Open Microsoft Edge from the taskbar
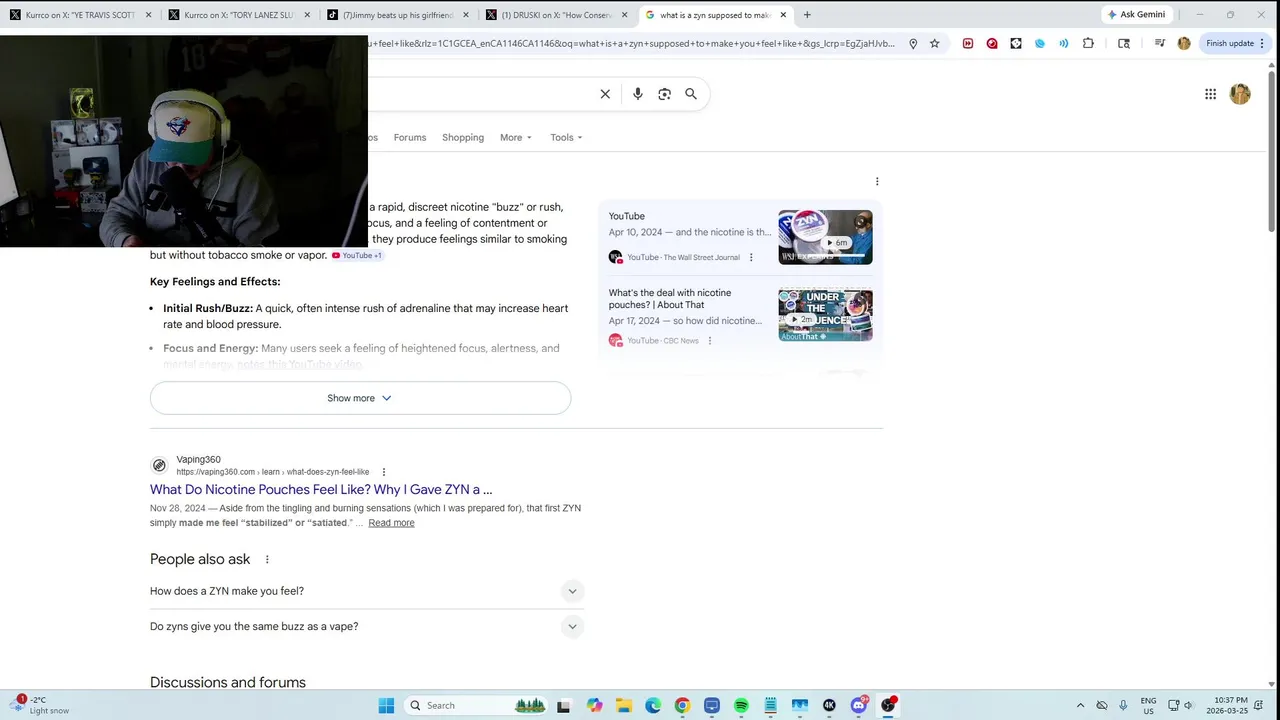This screenshot has height=720, width=1280. (653, 706)
